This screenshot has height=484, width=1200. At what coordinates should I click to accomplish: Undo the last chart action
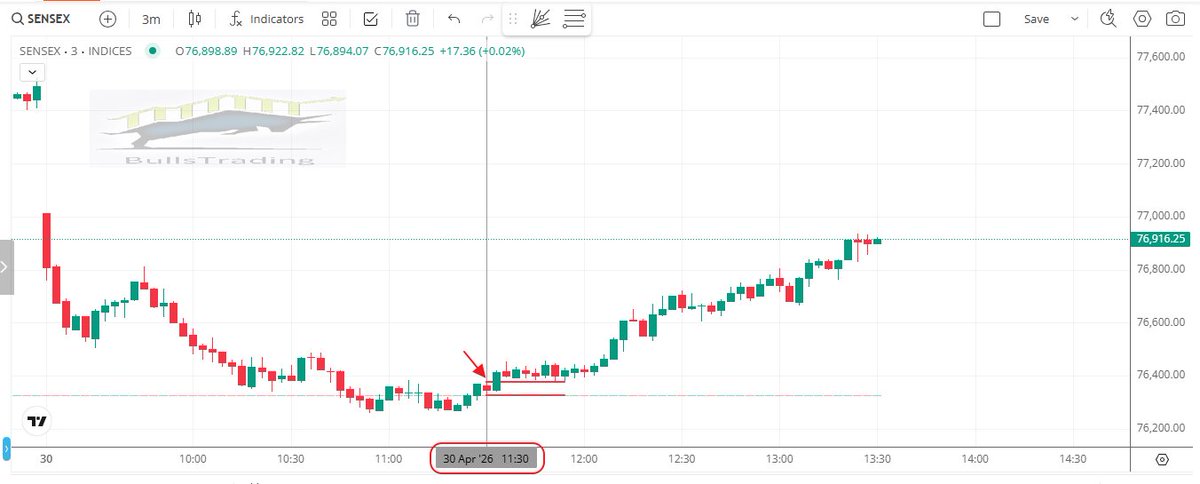(x=454, y=19)
